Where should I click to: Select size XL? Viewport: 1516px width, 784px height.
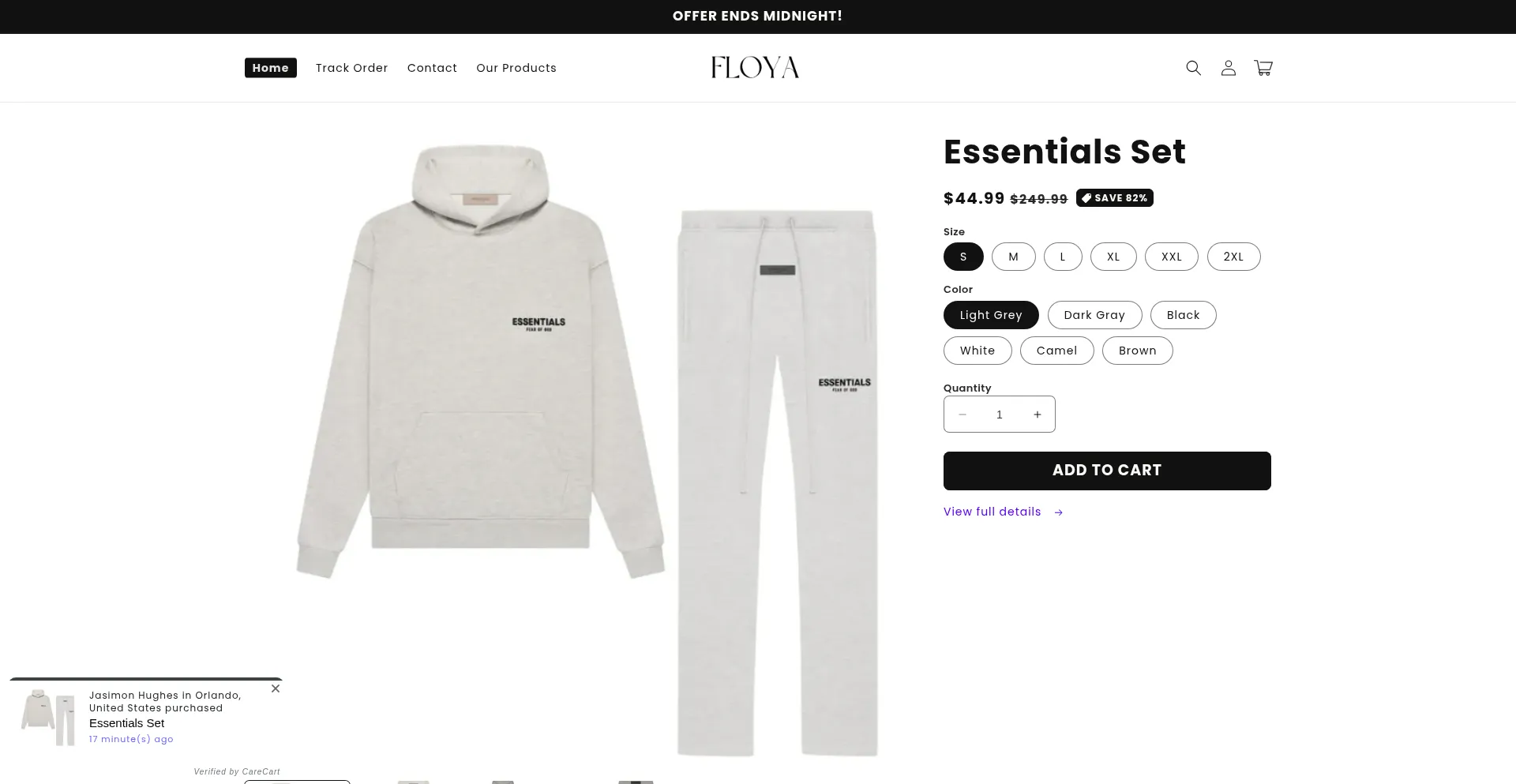point(1113,257)
